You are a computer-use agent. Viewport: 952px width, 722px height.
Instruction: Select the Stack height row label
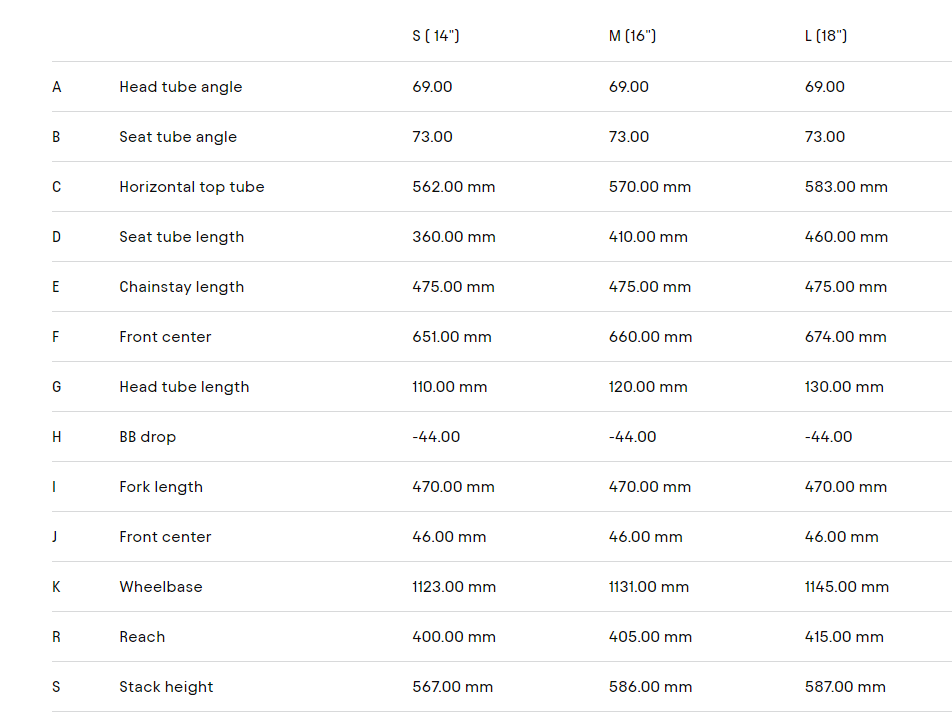click(x=166, y=687)
